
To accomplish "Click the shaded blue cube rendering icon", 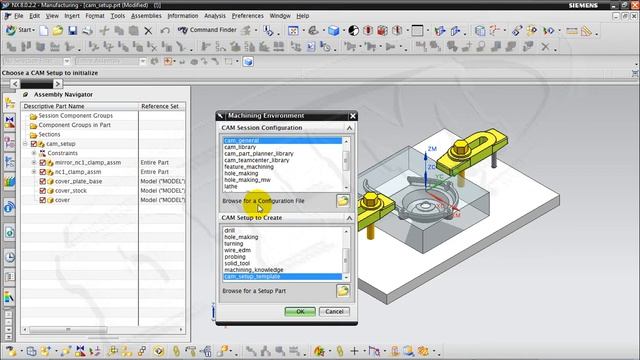I will coord(333,31).
